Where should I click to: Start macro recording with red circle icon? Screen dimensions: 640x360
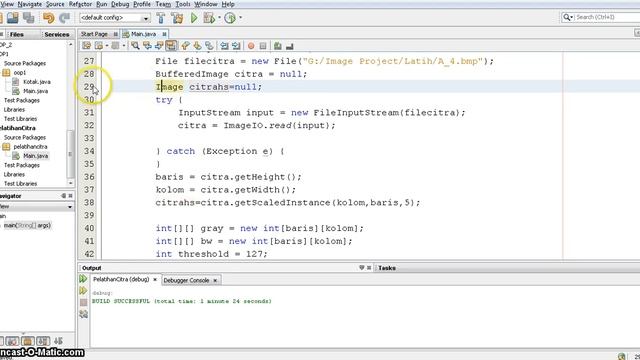[251, 46]
